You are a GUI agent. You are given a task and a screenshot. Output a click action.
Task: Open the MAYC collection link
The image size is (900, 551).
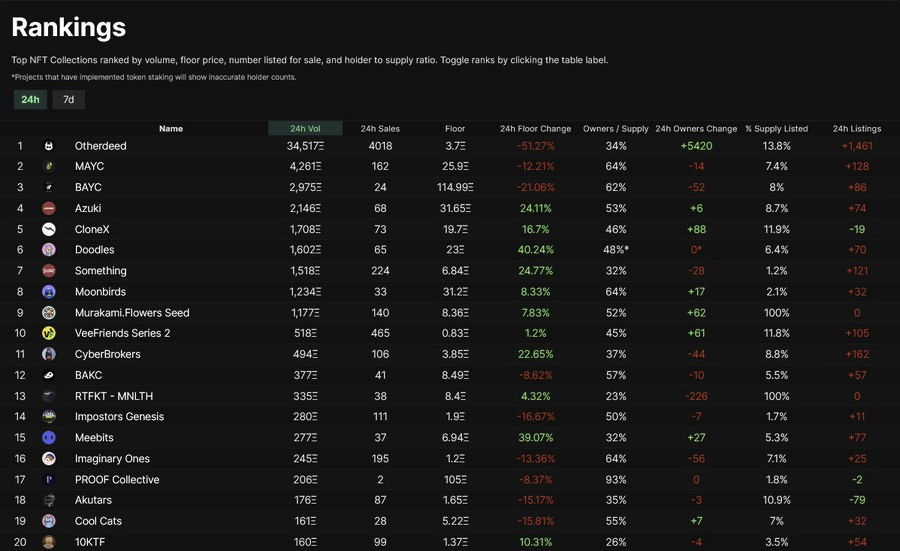tap(90, 166)
